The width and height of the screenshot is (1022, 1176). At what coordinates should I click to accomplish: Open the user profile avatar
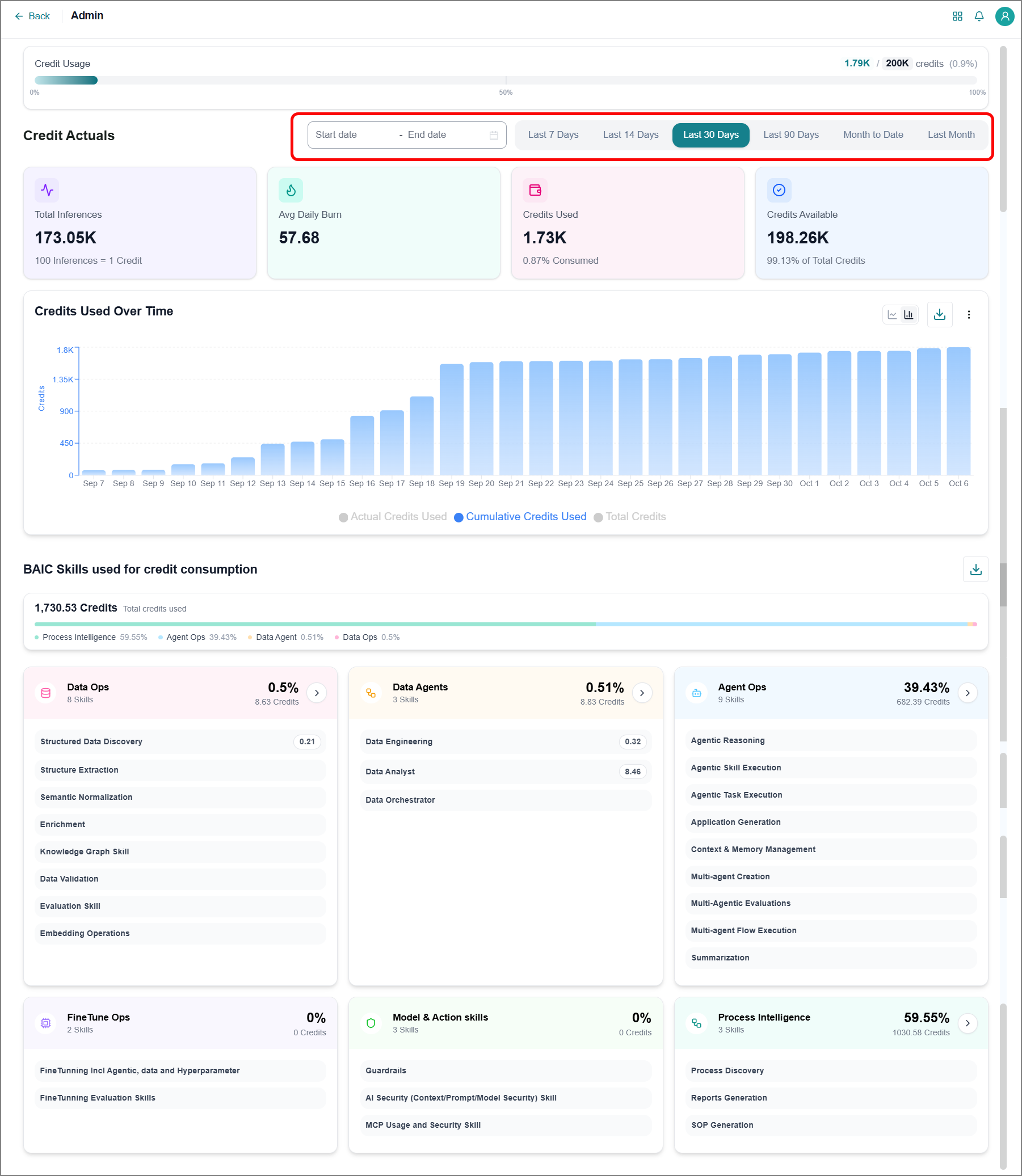[1004, 16]
